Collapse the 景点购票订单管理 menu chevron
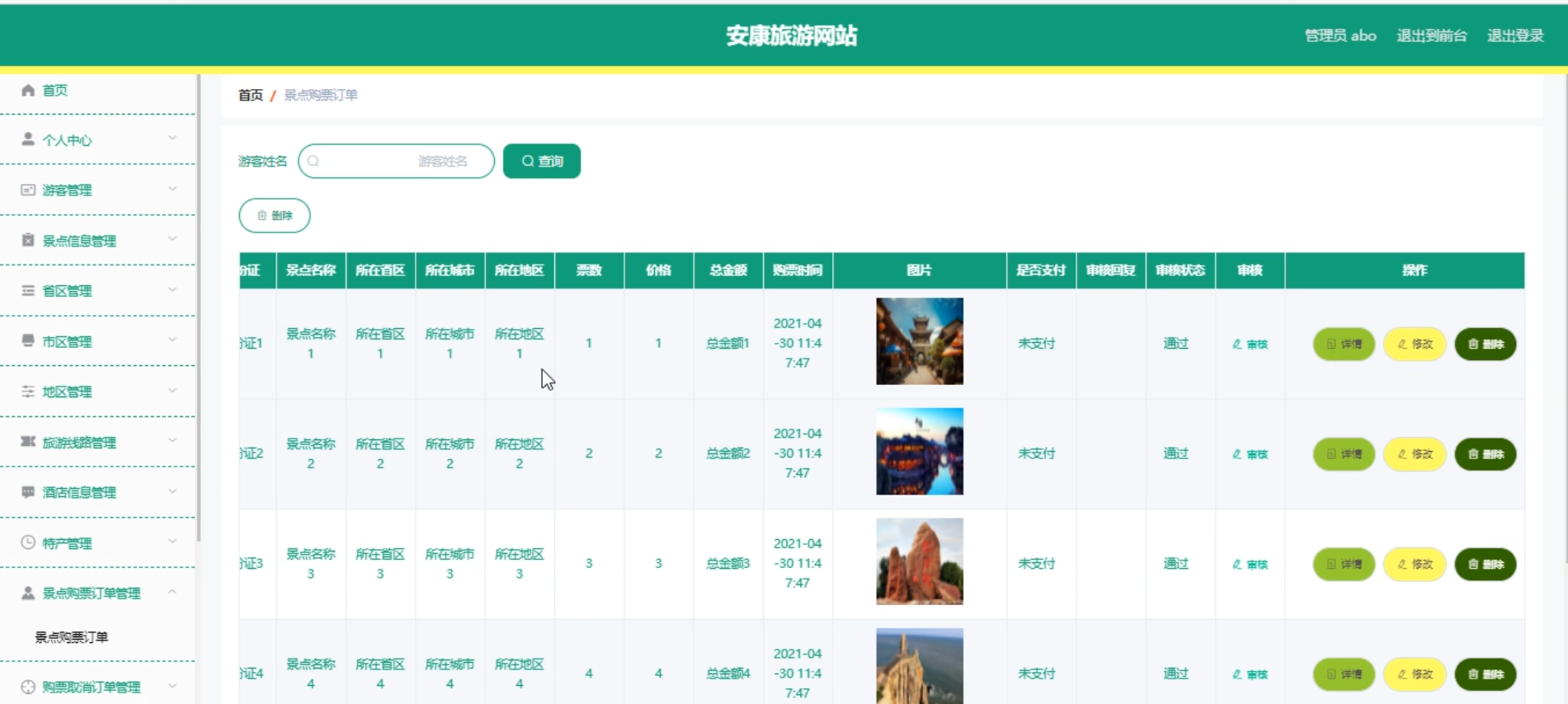The height and width of the screenshot is (704, 1568). (x=172, y=592)
